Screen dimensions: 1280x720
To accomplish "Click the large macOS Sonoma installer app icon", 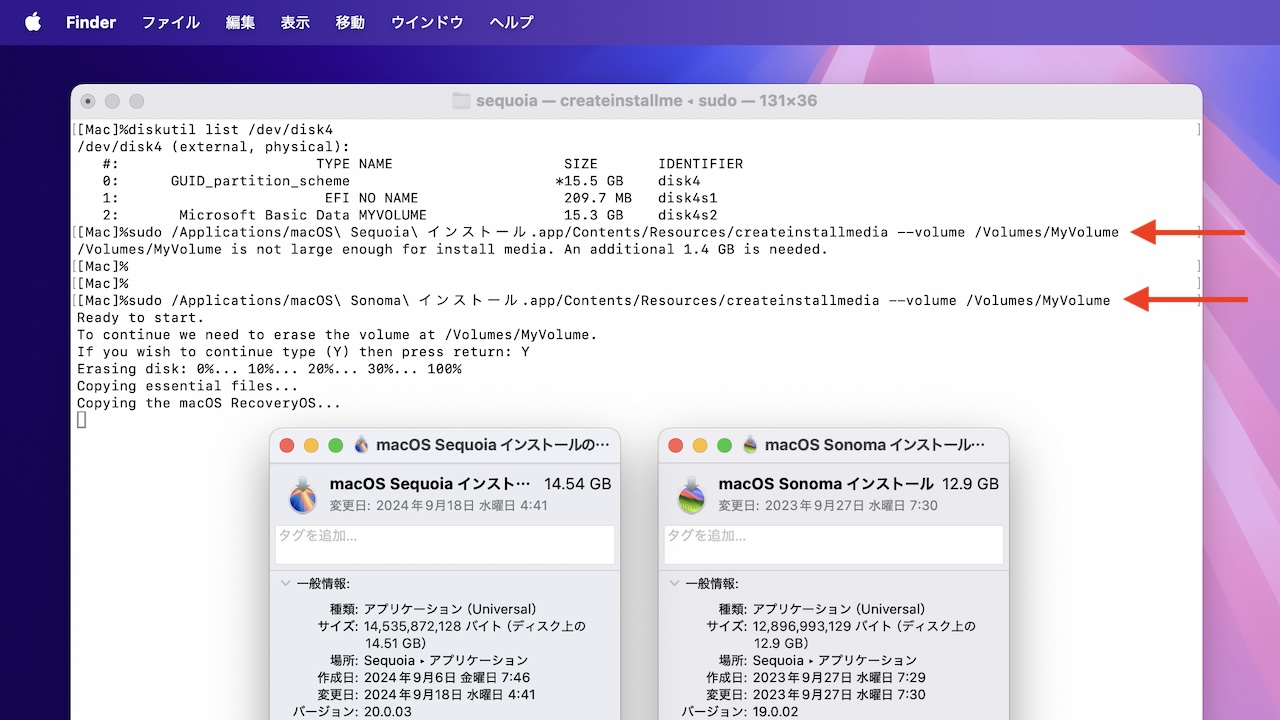I will [x=691, y=494].
